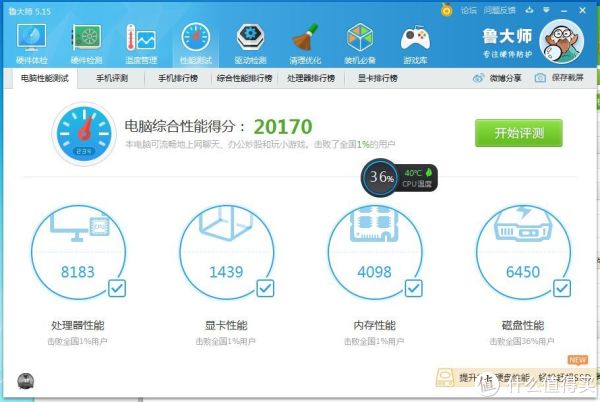This screenshot has height=402, width=600.
Task: Click the 微博分享 text link
Action: point(505,78)
